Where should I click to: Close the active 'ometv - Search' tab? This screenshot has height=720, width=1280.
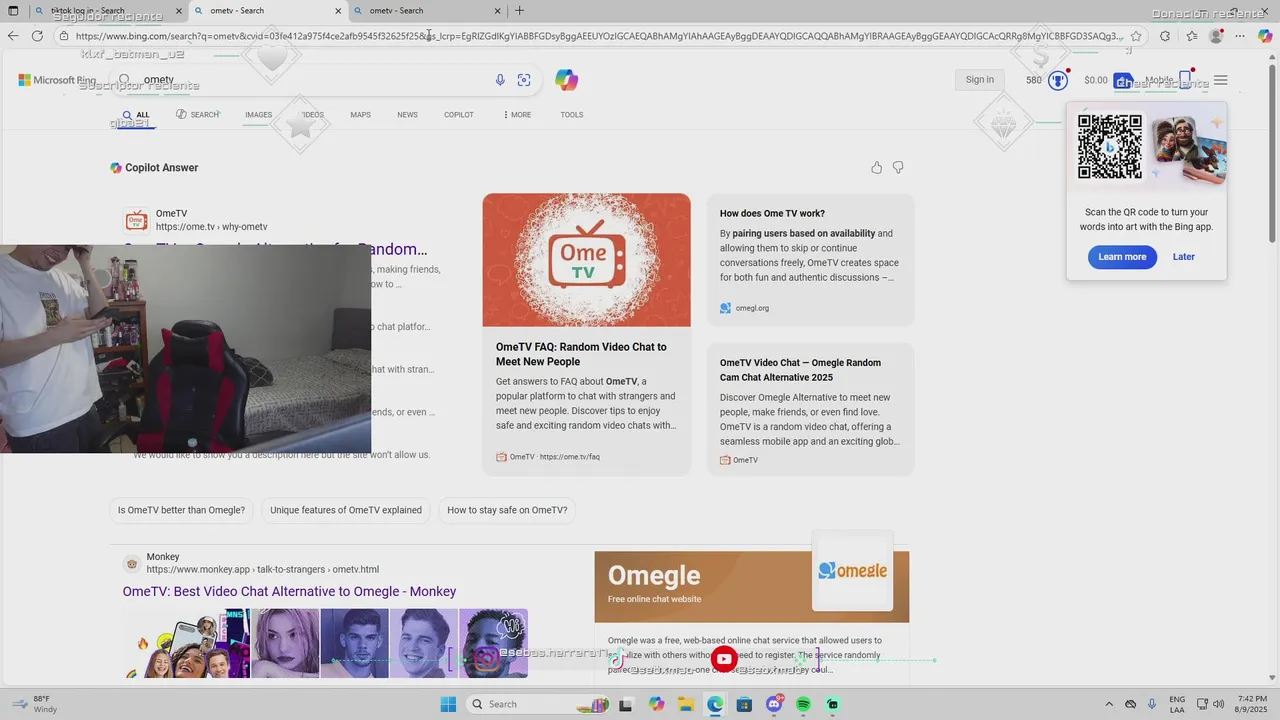pyautogui.click(x=339, y=11)
